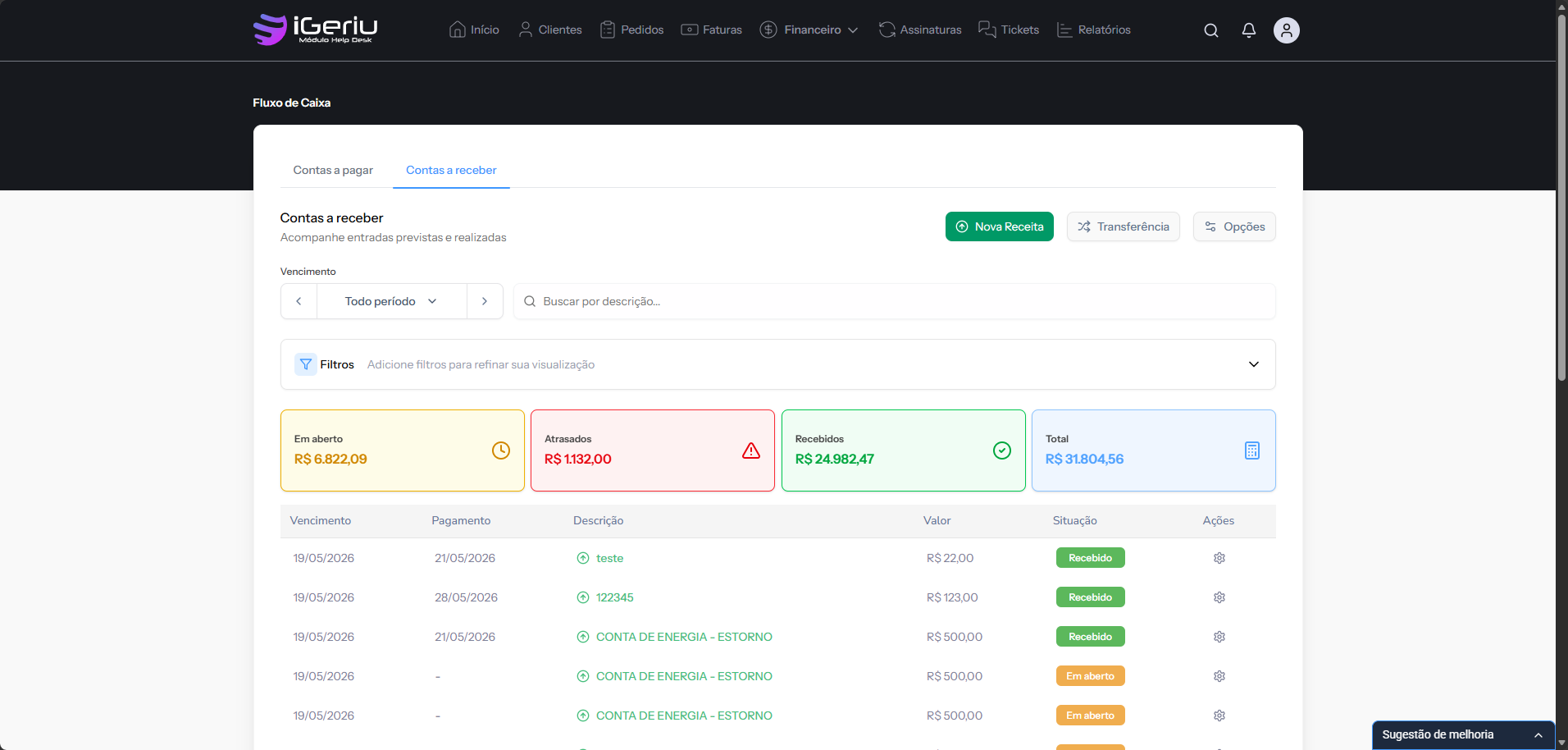The width and height of the screenshot is (1568, 750).
Task: Click the Recebido badge in teste row
Action: (1091, 558)
